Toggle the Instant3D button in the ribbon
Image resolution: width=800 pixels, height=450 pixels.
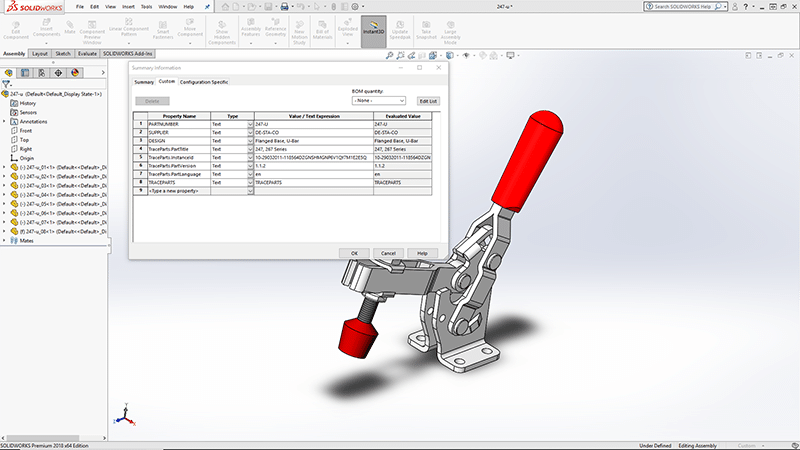(376, 28)
